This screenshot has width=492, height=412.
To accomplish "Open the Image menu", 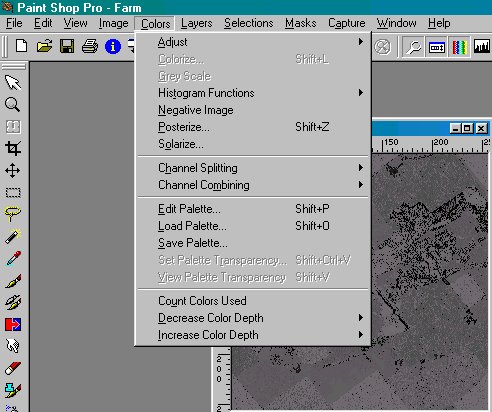I will point(113,23).
